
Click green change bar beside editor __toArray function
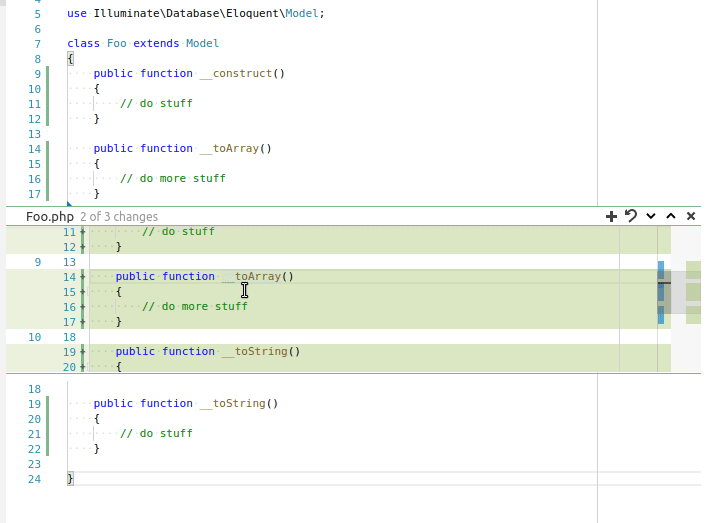[x=48, y=171]
